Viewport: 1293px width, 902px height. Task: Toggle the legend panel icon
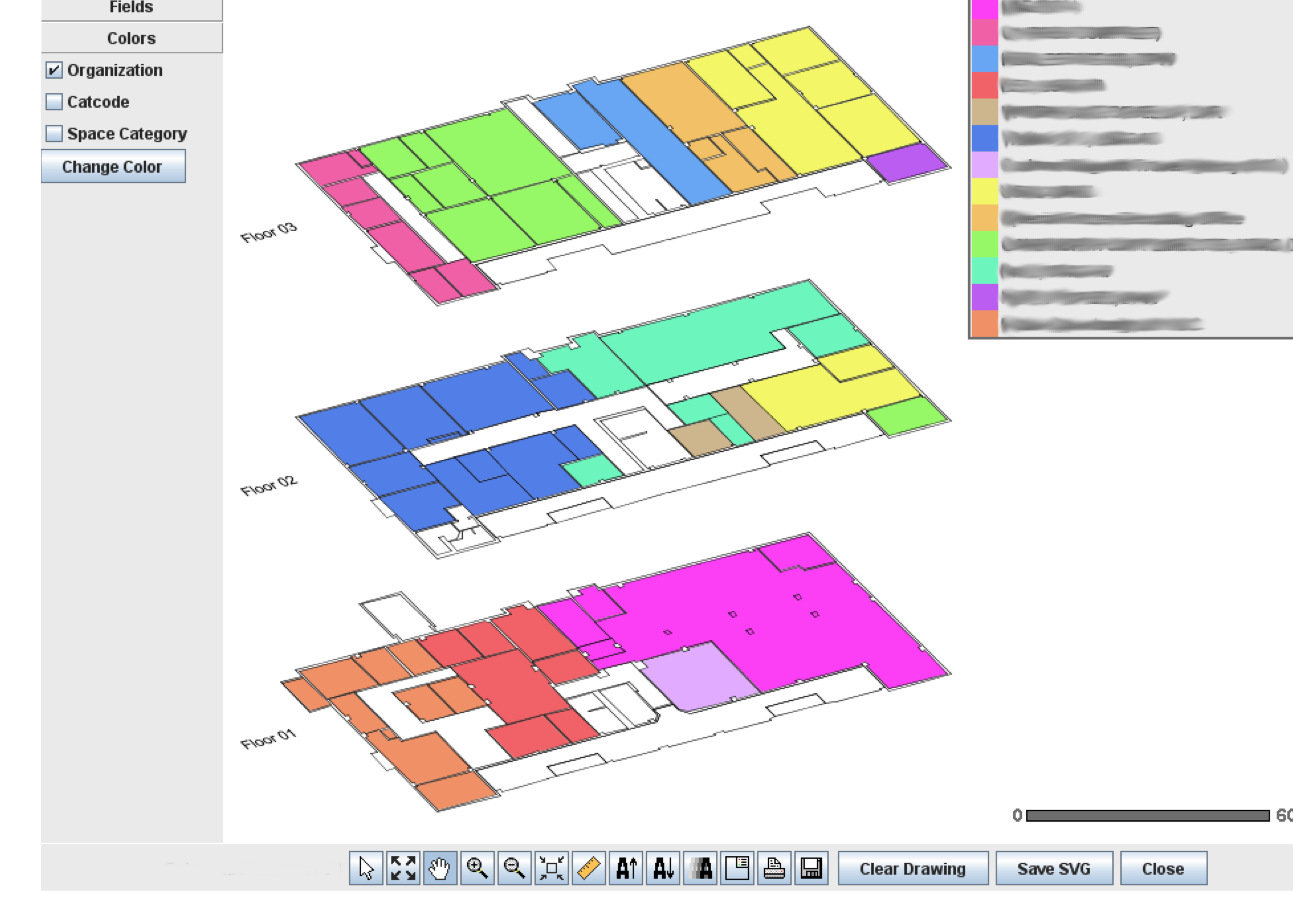[x=737, y=868]
